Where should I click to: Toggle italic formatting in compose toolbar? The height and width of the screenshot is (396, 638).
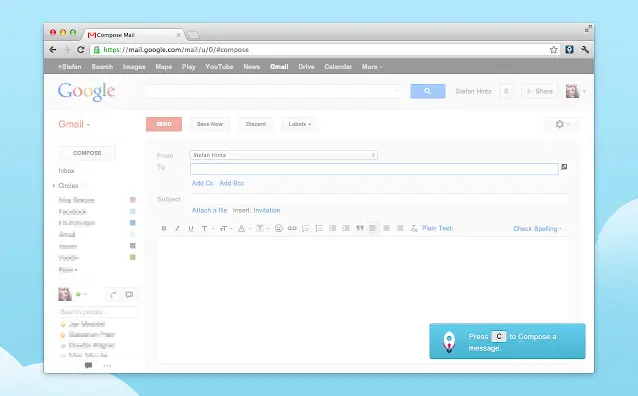point(177,228)
